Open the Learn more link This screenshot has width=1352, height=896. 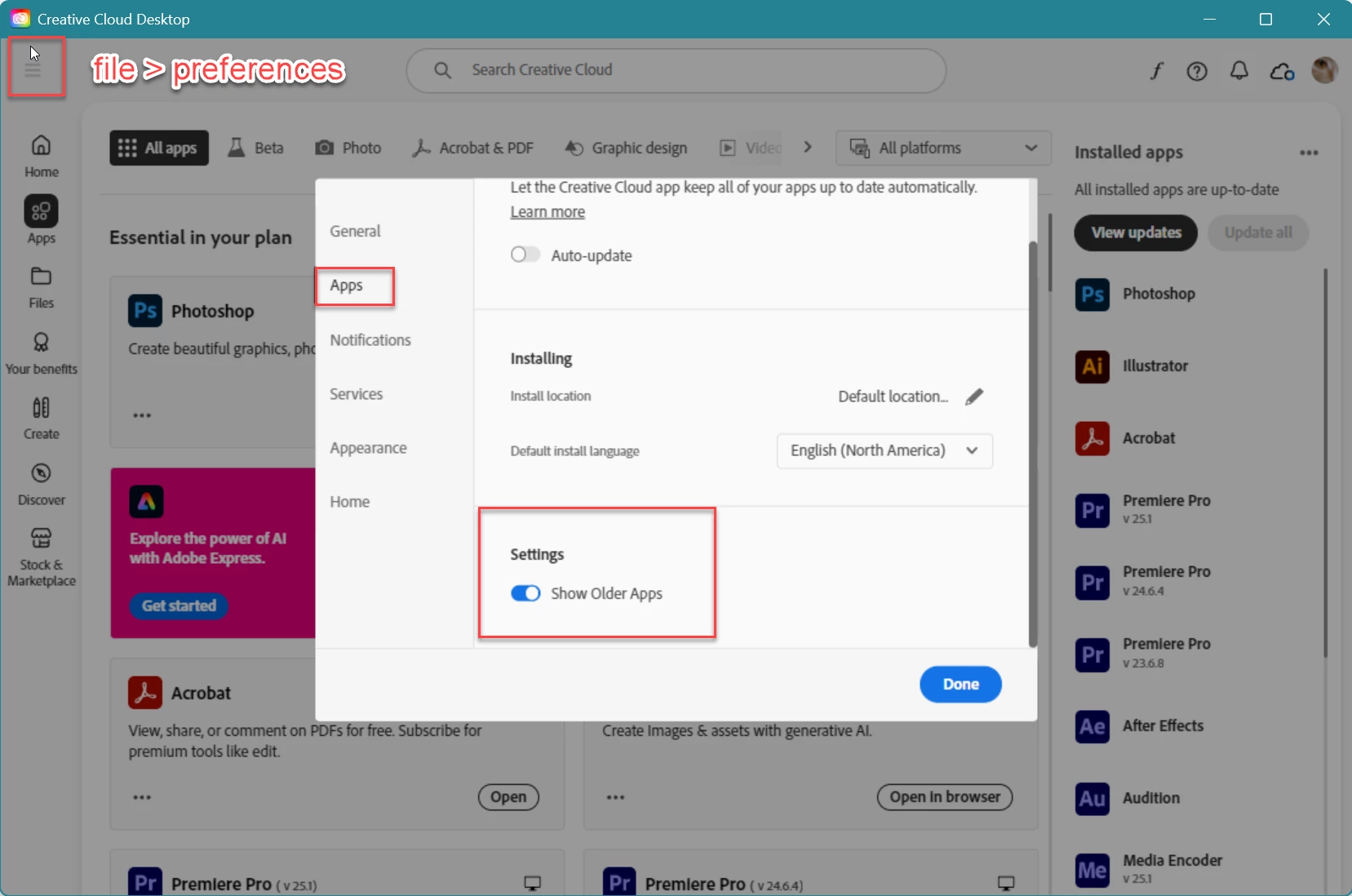(x=547, y=212)
